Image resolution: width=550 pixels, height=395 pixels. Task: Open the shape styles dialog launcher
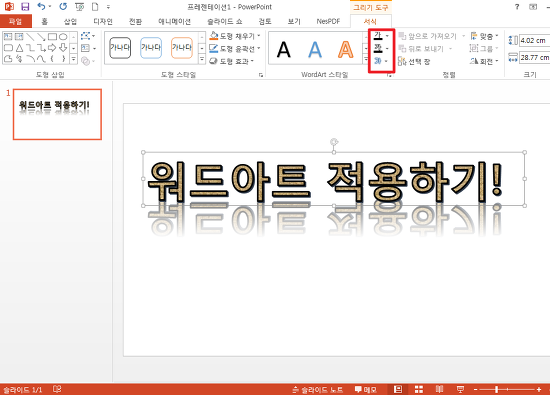tap(261, 75)
